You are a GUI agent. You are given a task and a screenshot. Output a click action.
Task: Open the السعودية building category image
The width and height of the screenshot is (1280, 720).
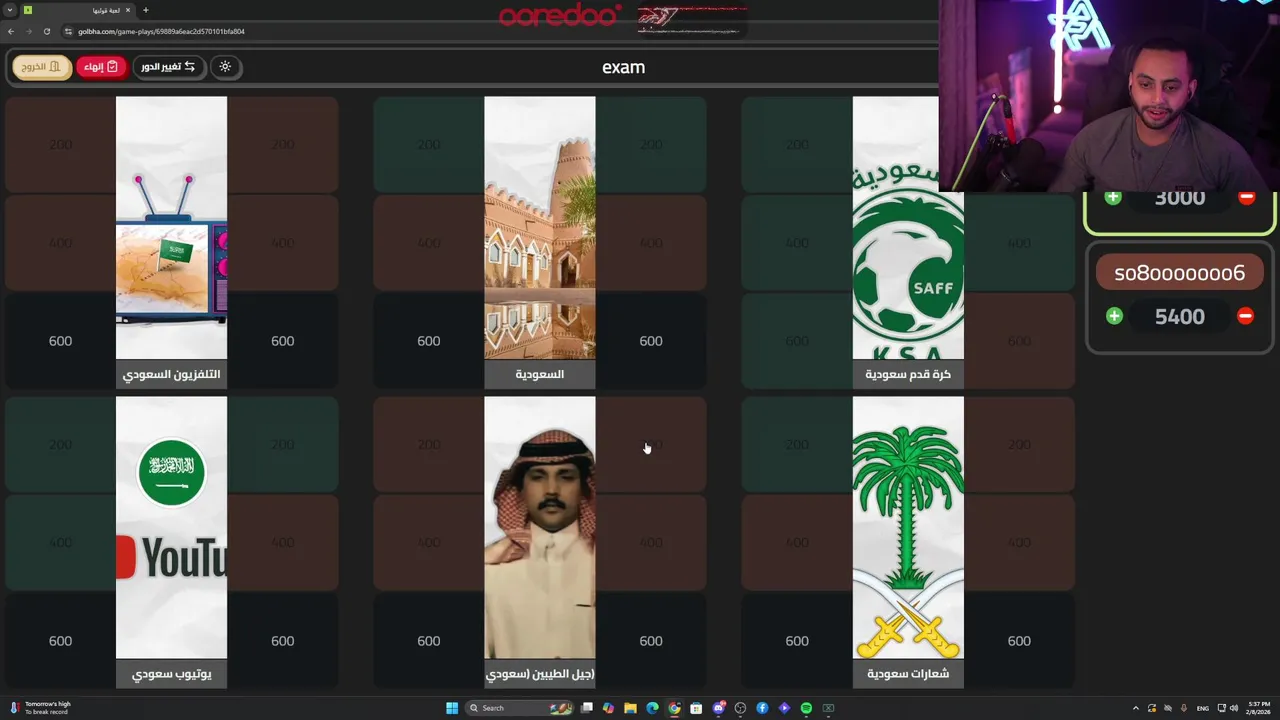click(x=540, y=228)
